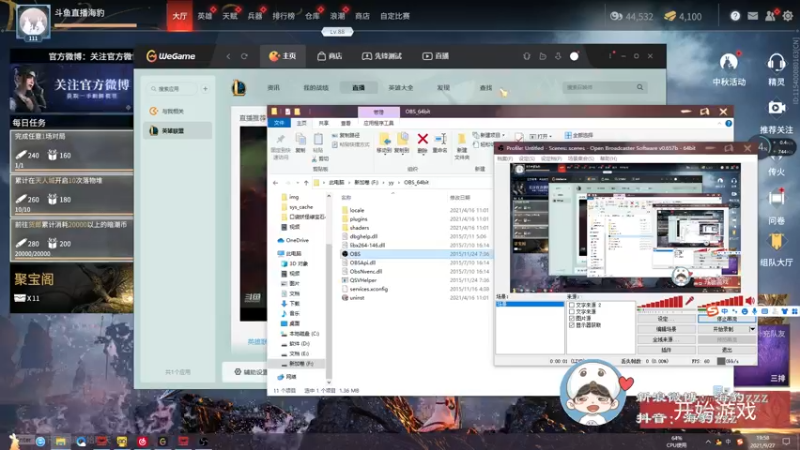Click the yy folder in the address breadcrumb

pyautogui.click(x=391, y=183)
